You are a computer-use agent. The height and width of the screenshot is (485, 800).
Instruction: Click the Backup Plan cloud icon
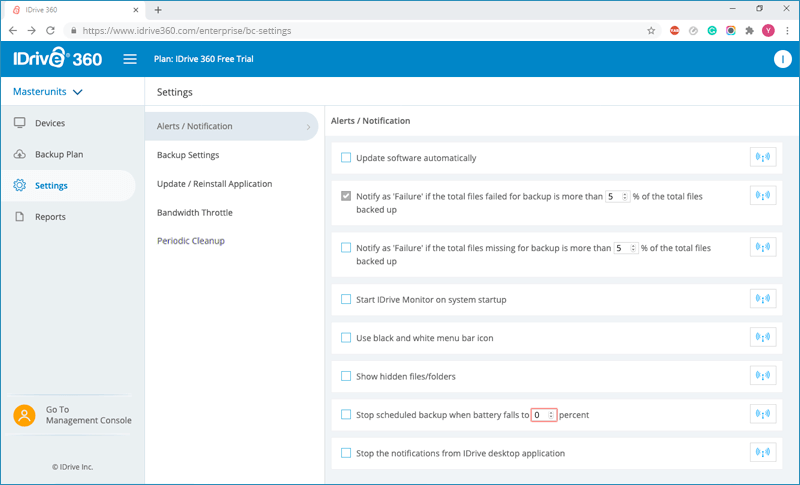20,154
